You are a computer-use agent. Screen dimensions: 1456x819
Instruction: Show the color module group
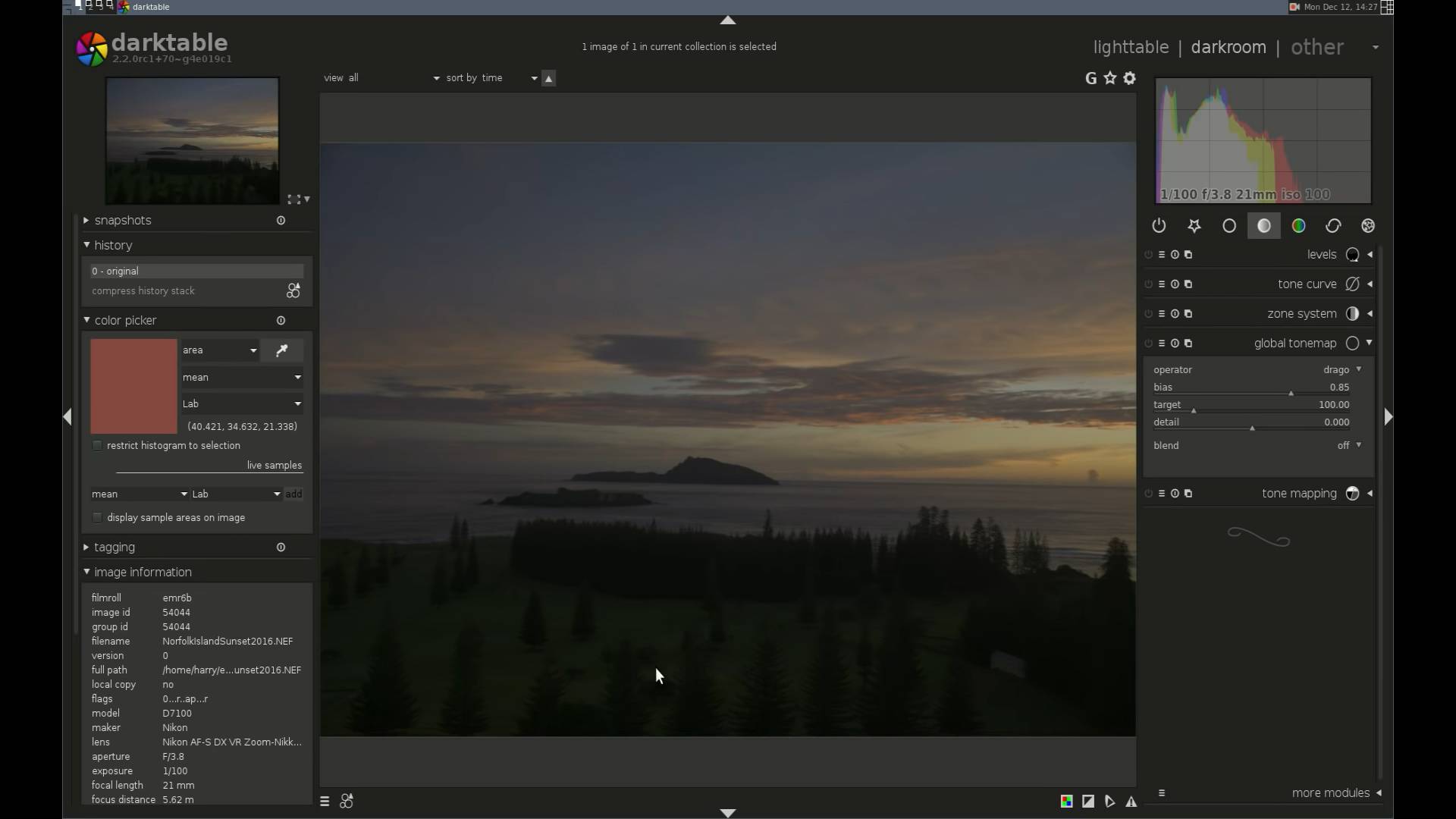pos(1298,226)
